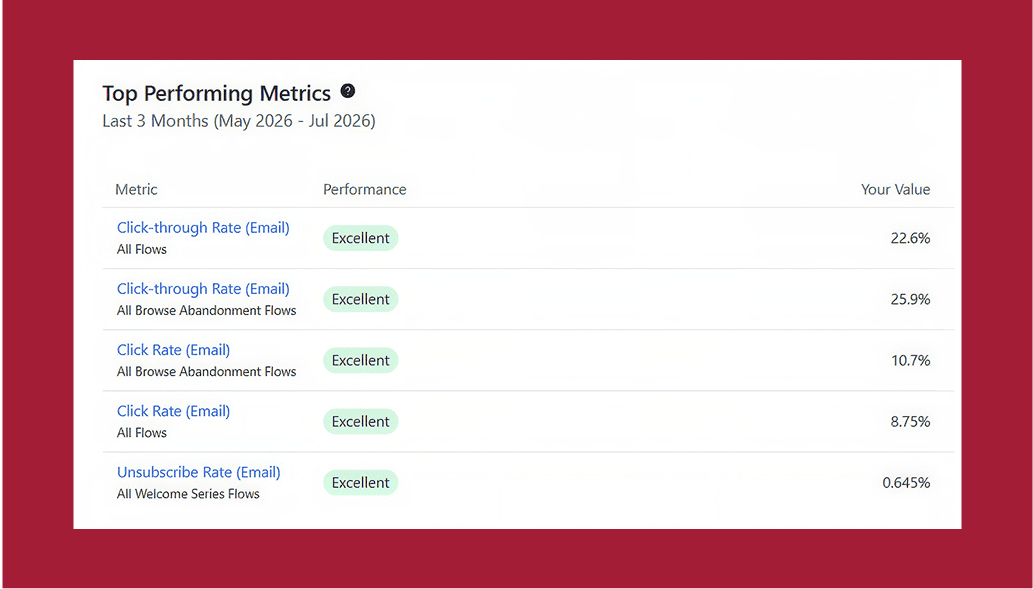
Task: Click All Flows label under Click-through Rate
Action: click(x=142, y=250)
